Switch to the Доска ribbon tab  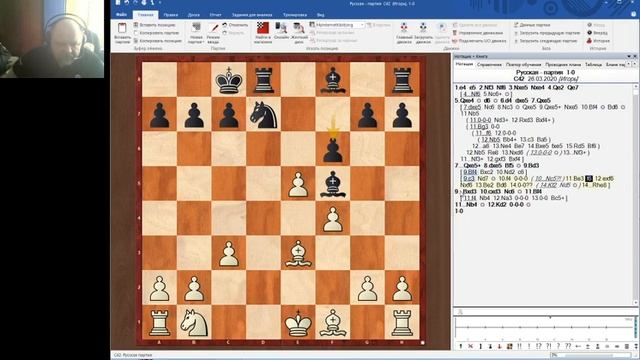click(194, 15)
